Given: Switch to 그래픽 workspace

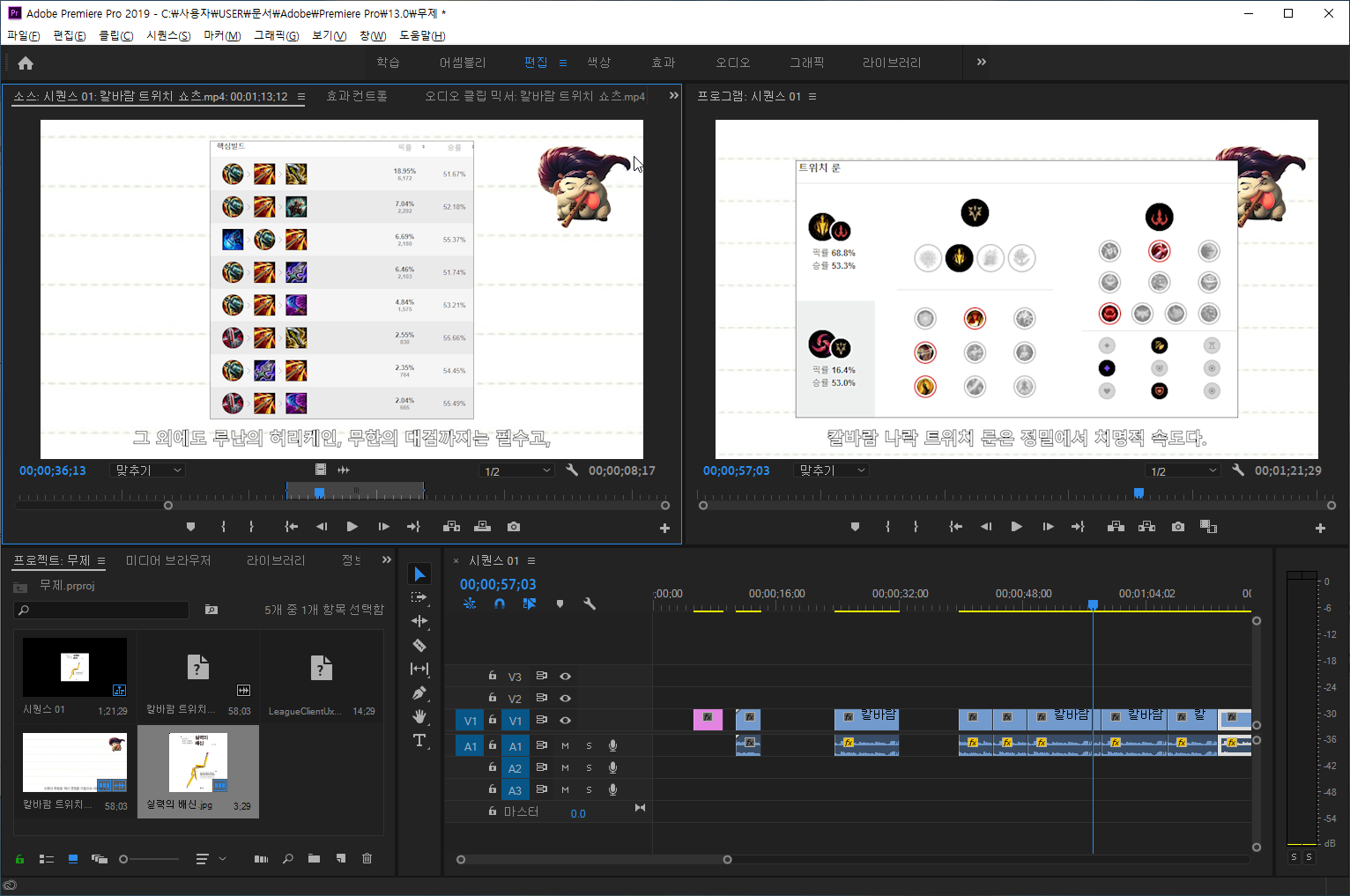Looking at the screenshot, I should pos(807,62).
